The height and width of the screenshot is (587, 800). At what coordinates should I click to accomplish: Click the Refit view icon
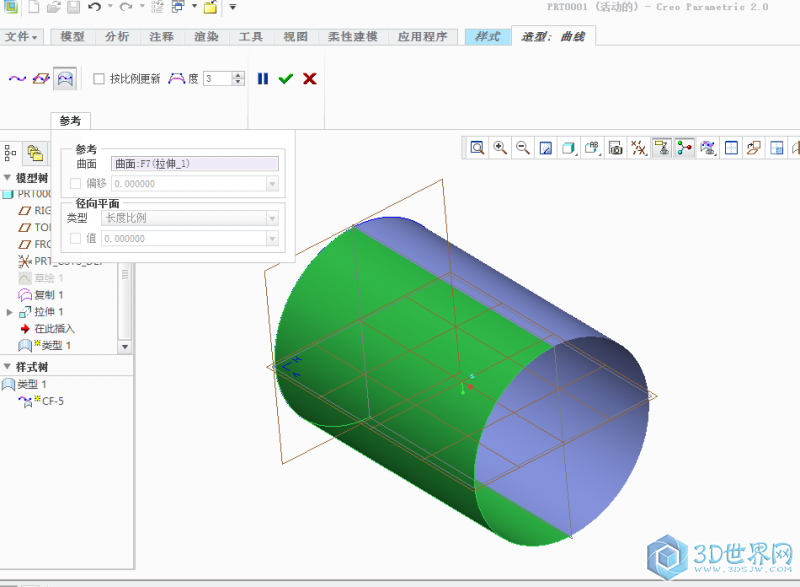(x=478, y=148)
